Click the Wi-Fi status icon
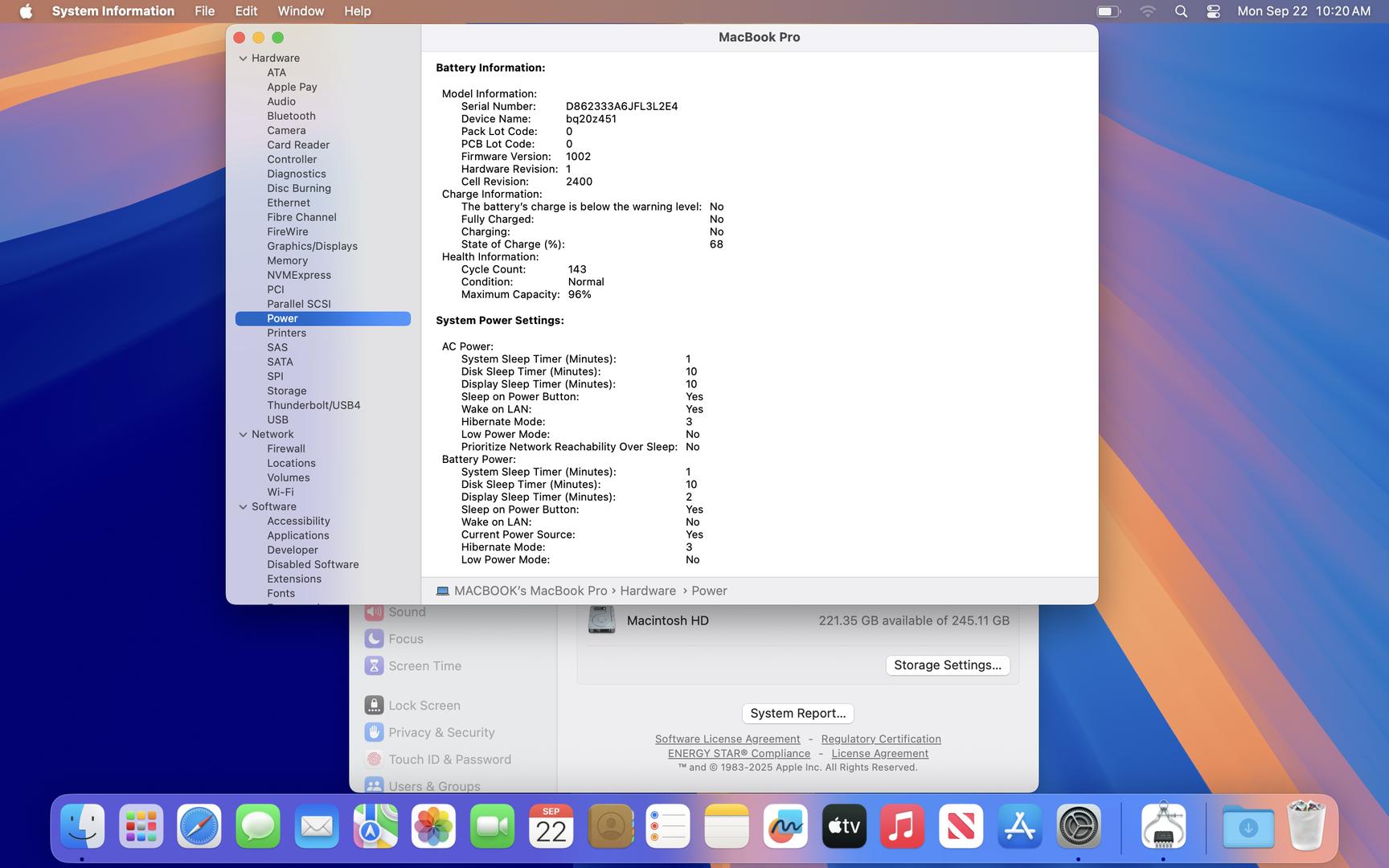Viewport: 1389px width, 868px height. pos(1148,11)
